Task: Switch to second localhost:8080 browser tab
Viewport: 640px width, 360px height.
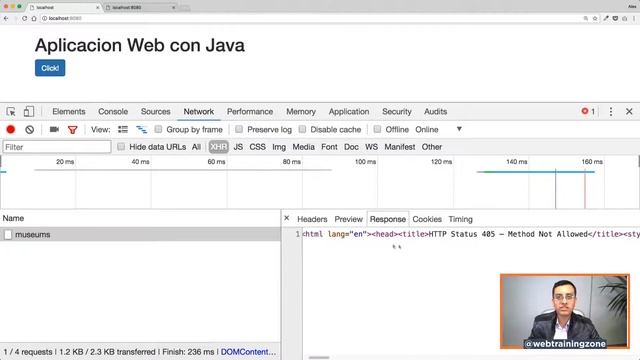Action: (140, 7)
